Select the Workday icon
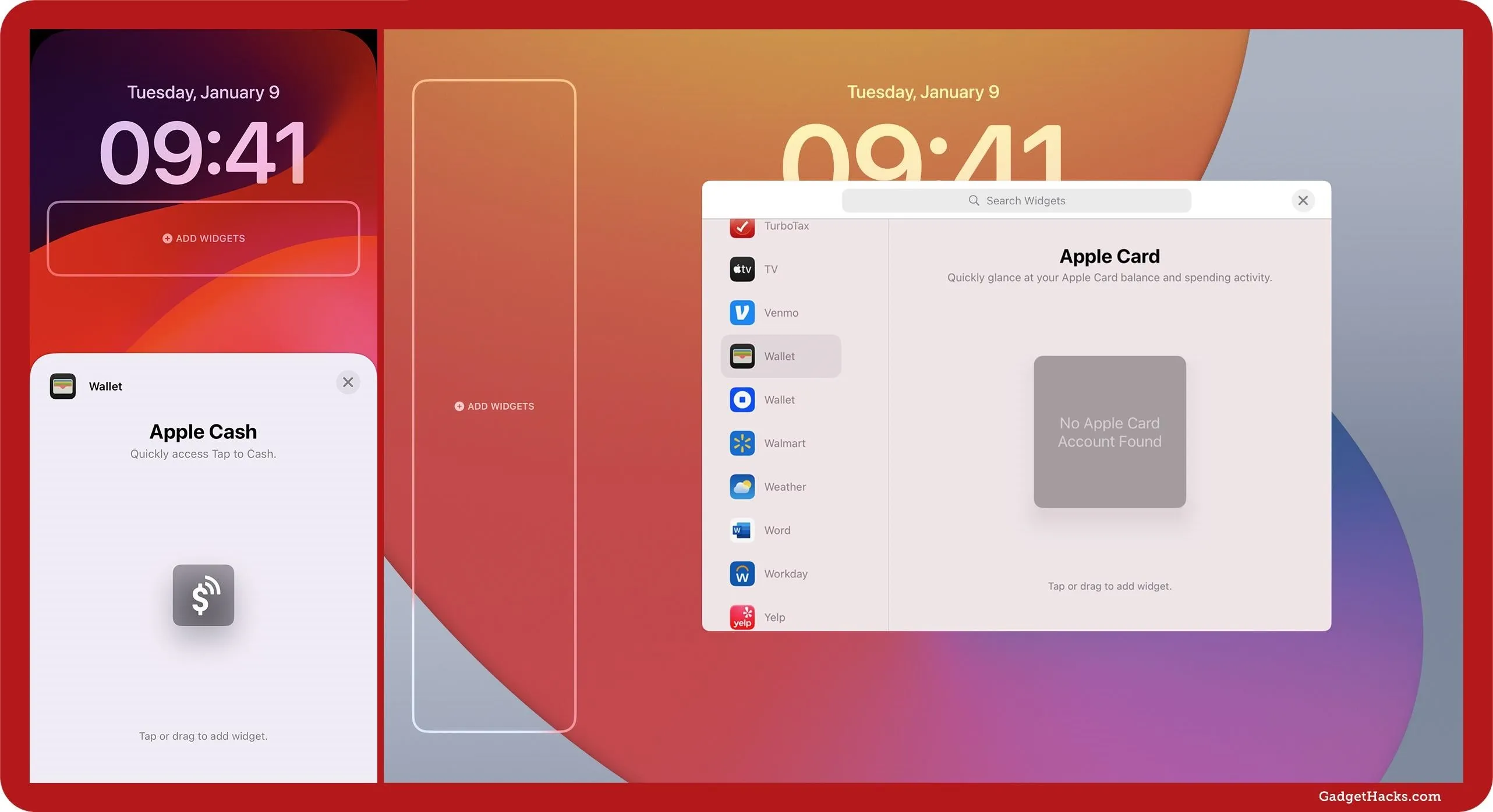Screen dimensions: 1493x812 point(742,573)
